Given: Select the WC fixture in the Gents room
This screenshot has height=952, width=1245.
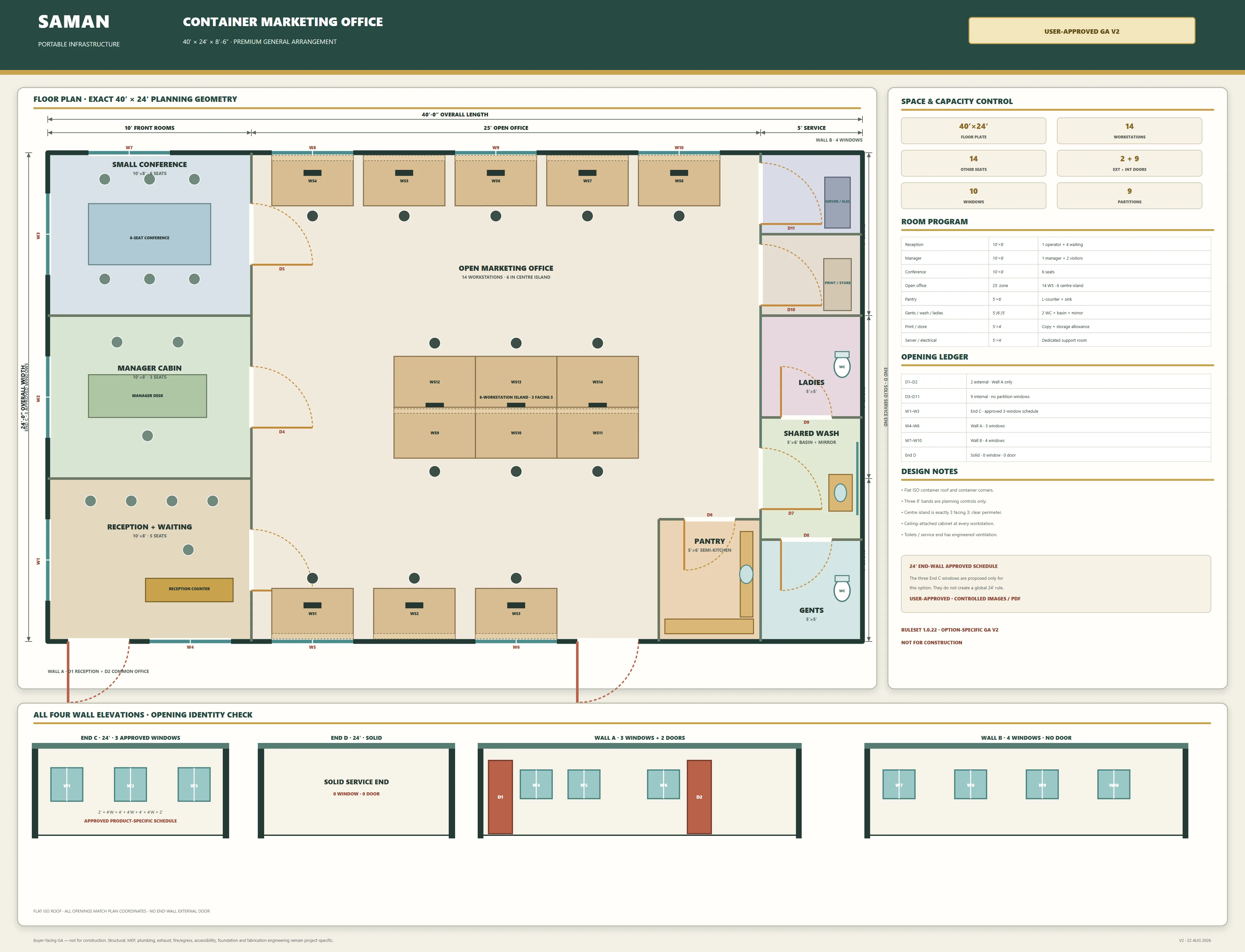Looking at the screenshot, I should click(x=842, y=589).
